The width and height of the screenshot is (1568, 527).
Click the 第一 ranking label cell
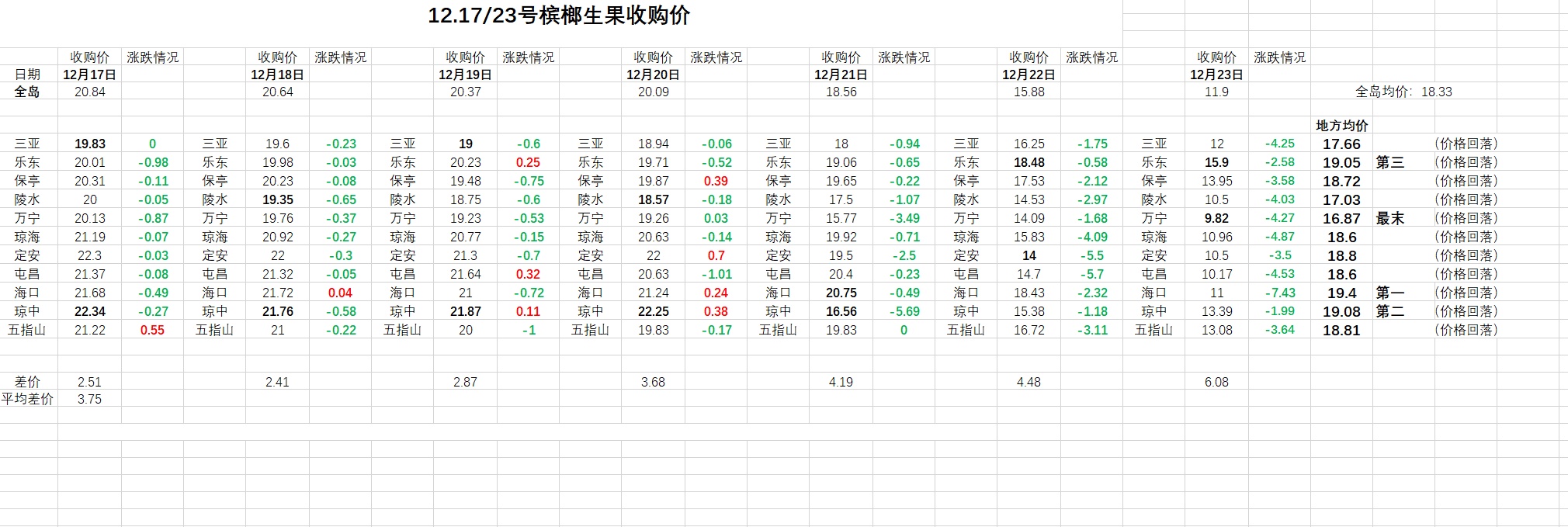pos(1389,293)
